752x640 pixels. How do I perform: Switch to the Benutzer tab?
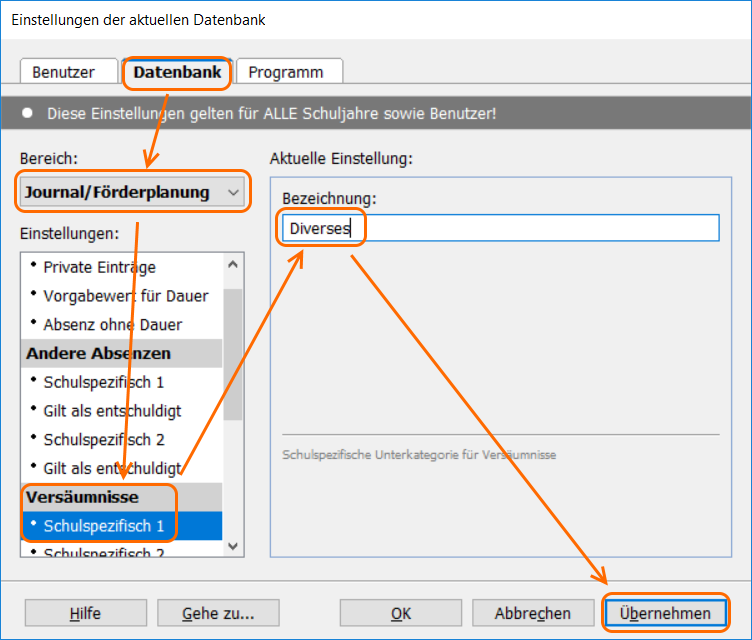pos(63,72)
